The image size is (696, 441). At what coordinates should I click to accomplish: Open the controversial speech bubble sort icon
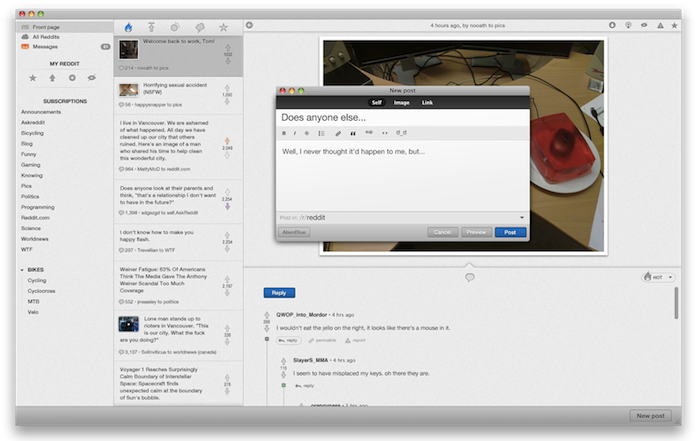tap(199, 26)
